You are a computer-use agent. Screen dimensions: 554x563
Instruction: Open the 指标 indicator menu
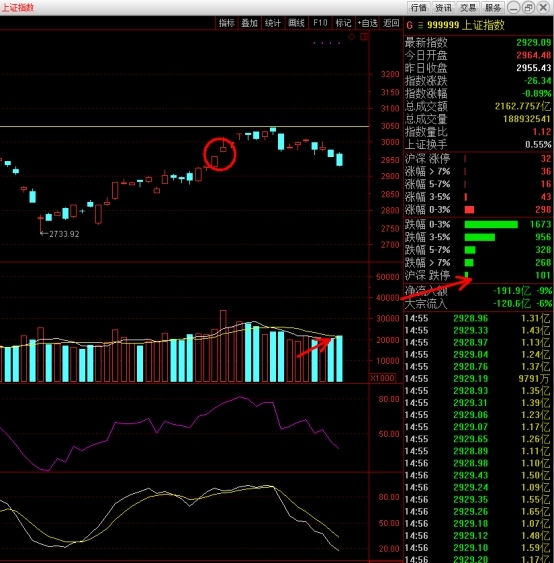[227, 23]
